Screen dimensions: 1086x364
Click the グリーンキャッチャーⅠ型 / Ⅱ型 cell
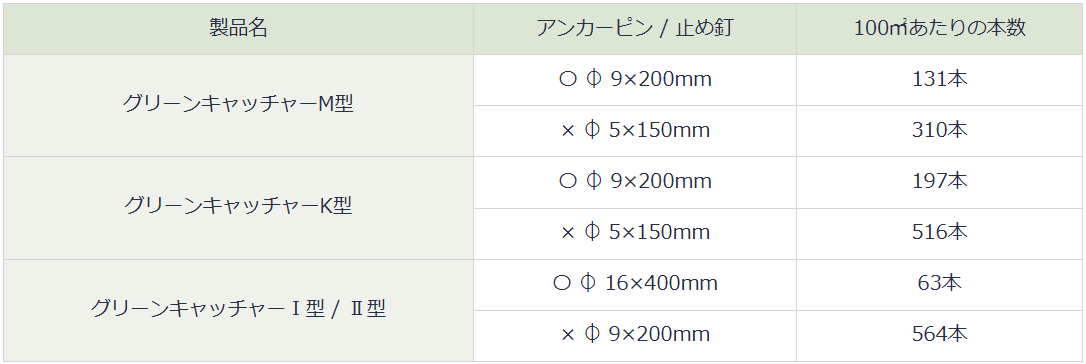(238, 310)
